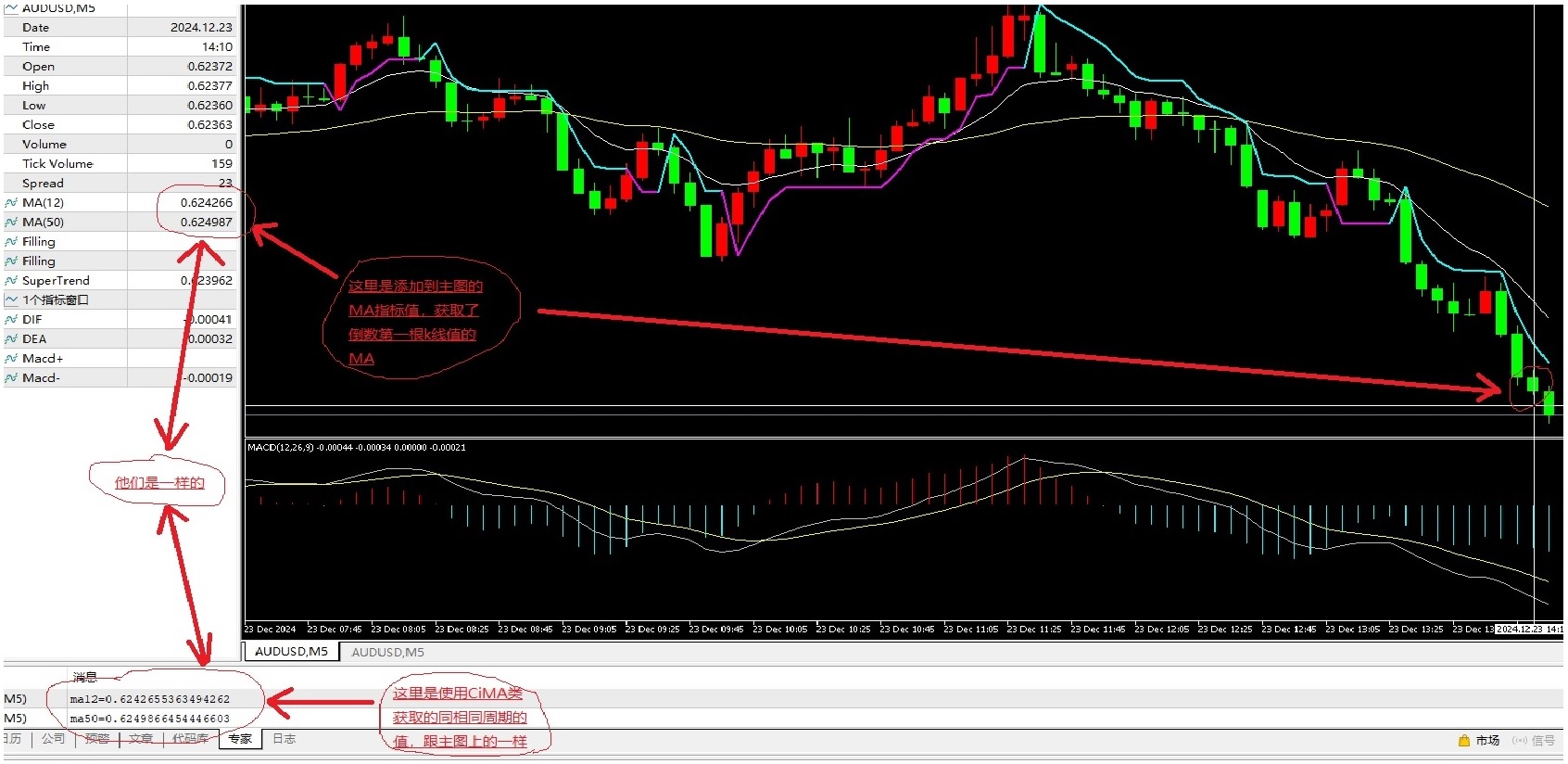
Task: Click the chart icon beside AUDUSD,M5 header
Action: click(11, 7)
